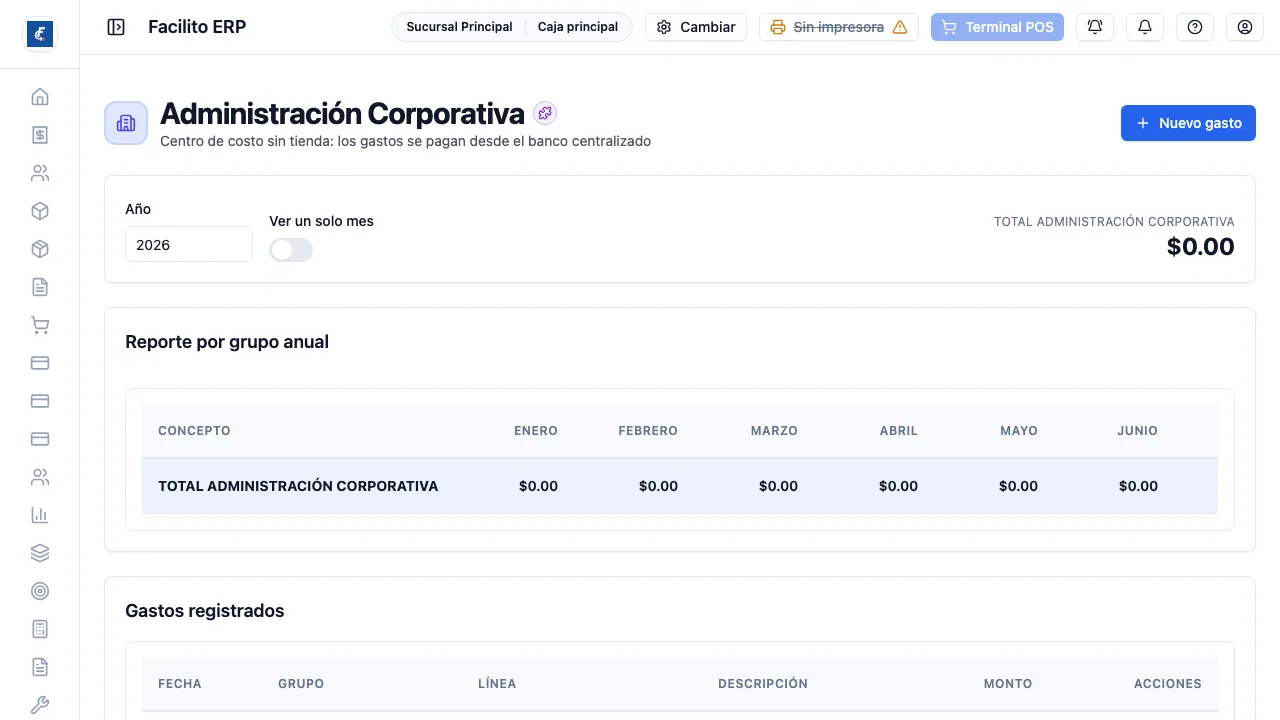
Task: Click the MONTO column header
Action: 1008,684
